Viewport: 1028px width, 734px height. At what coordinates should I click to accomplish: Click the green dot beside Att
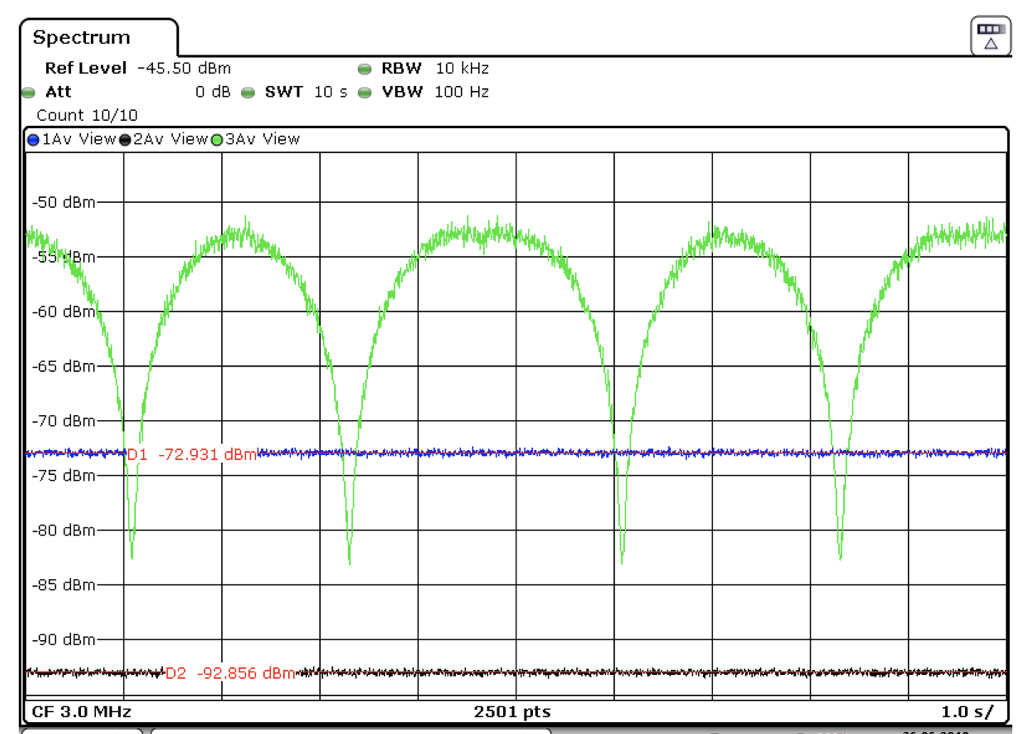pos(28,92)
